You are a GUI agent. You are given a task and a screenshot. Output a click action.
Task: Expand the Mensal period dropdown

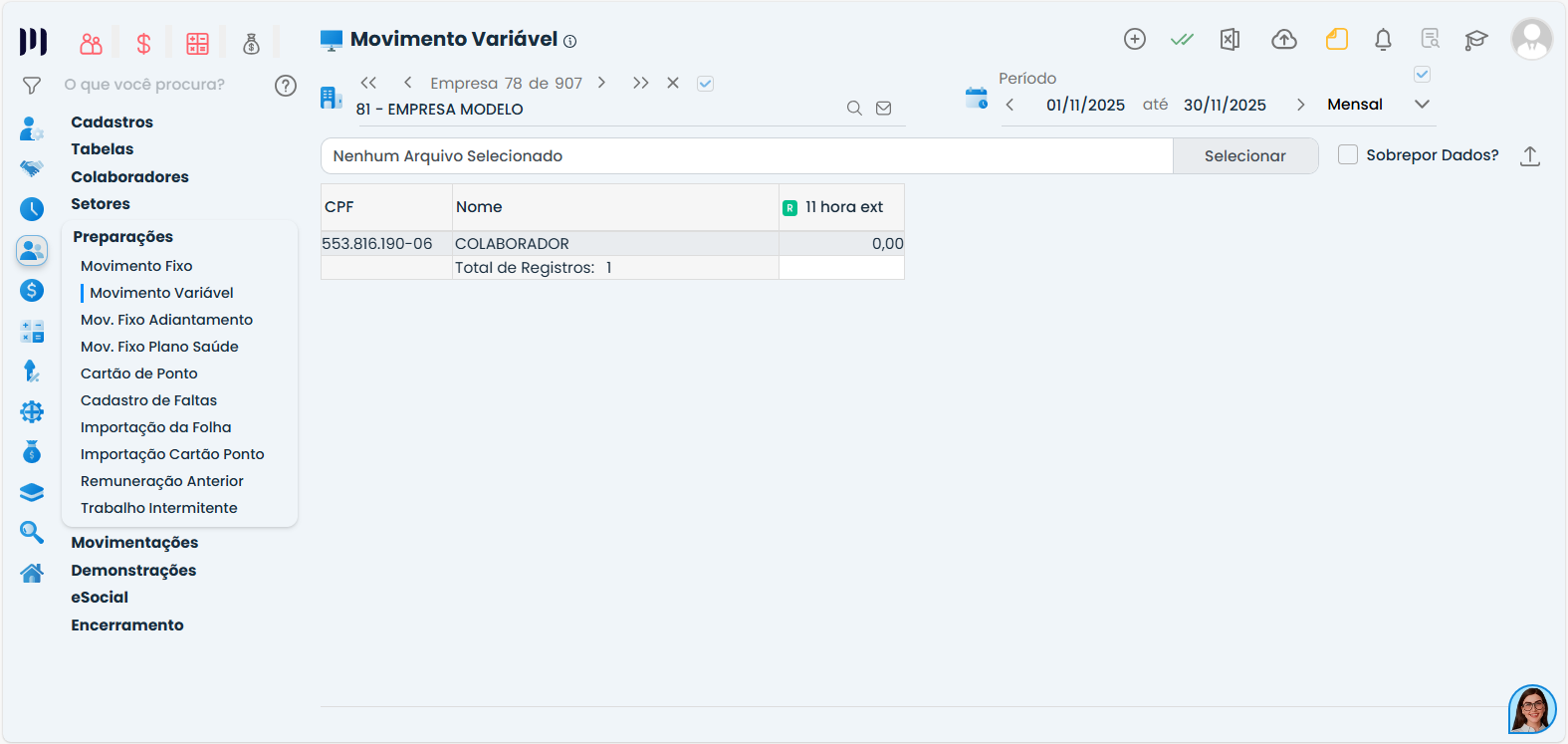coord(1422,105)
